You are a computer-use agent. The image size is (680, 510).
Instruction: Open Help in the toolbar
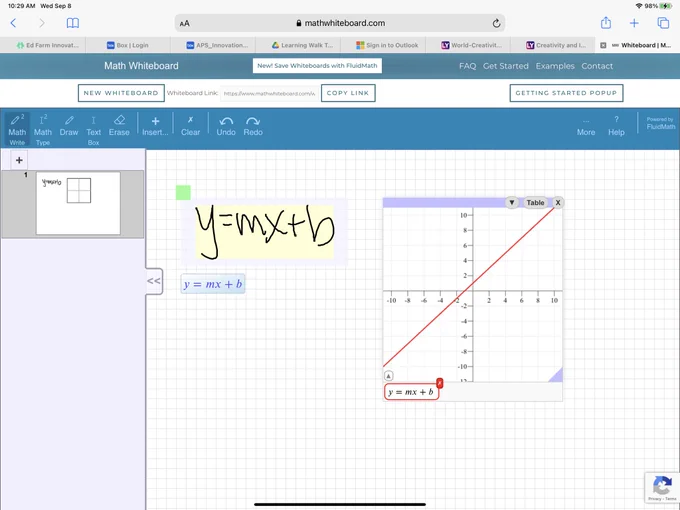(x=616, y=126)
